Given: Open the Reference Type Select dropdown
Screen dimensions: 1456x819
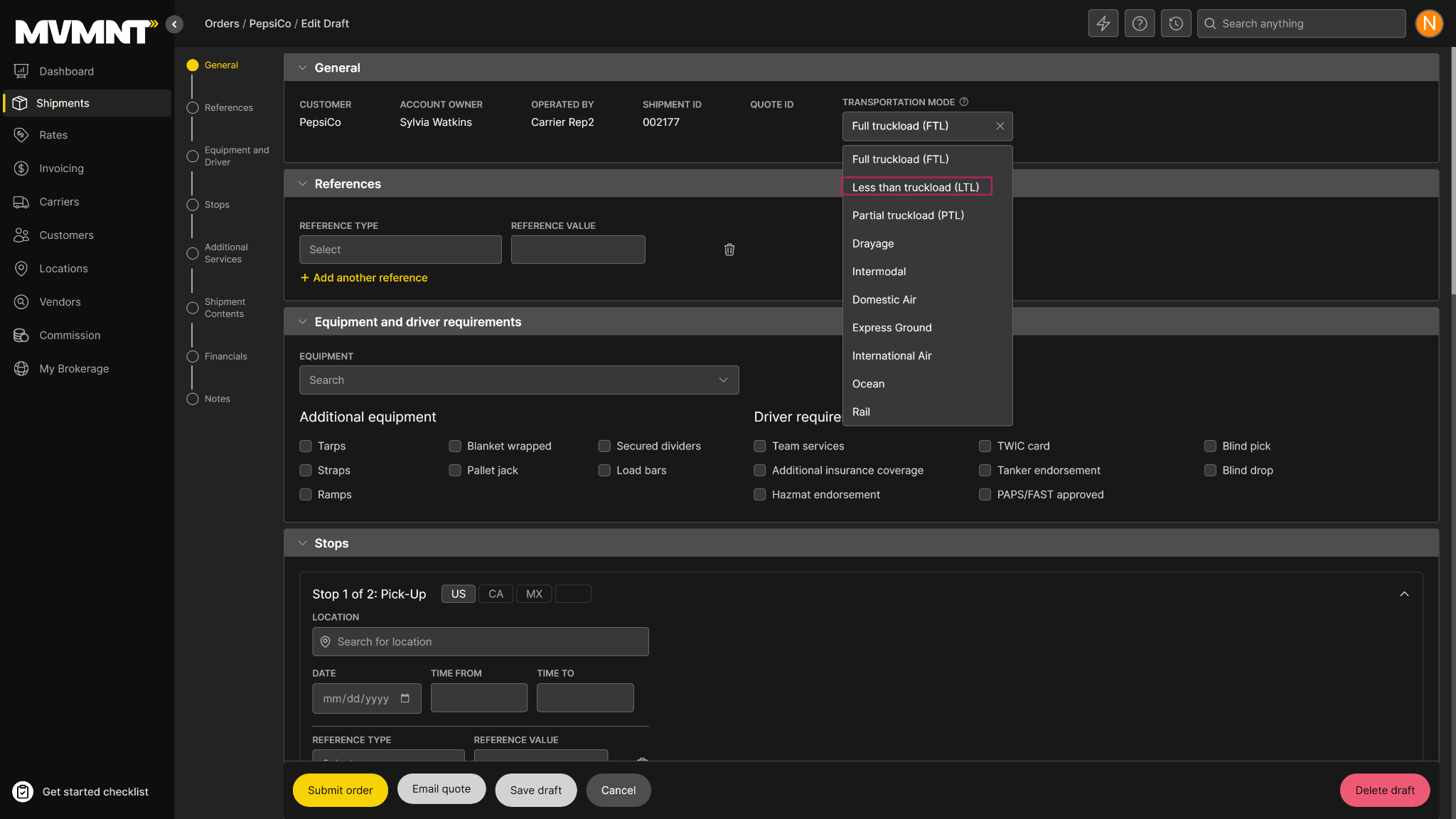Looking at the screenshot, I should click(x=400, y=250).
